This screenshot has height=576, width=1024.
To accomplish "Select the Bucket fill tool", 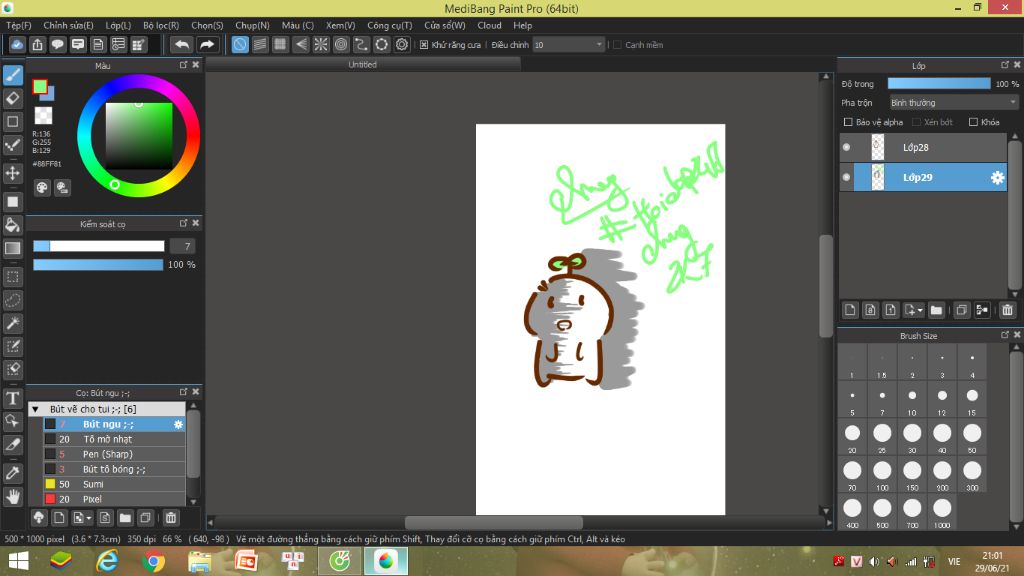I will pyautogui.click(x=12, y=225).
